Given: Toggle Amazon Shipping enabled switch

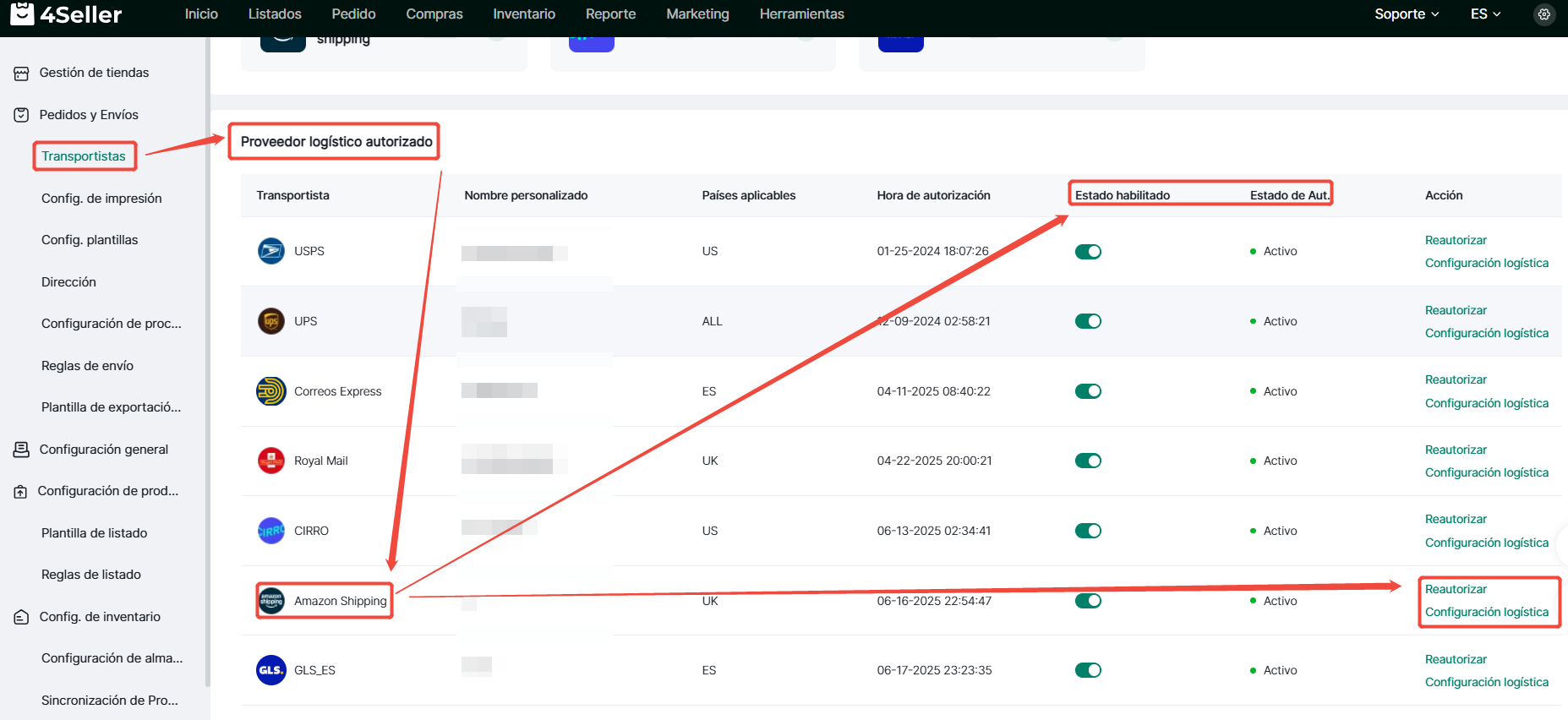Looking at the screenshot, I should coord(1088,601).
